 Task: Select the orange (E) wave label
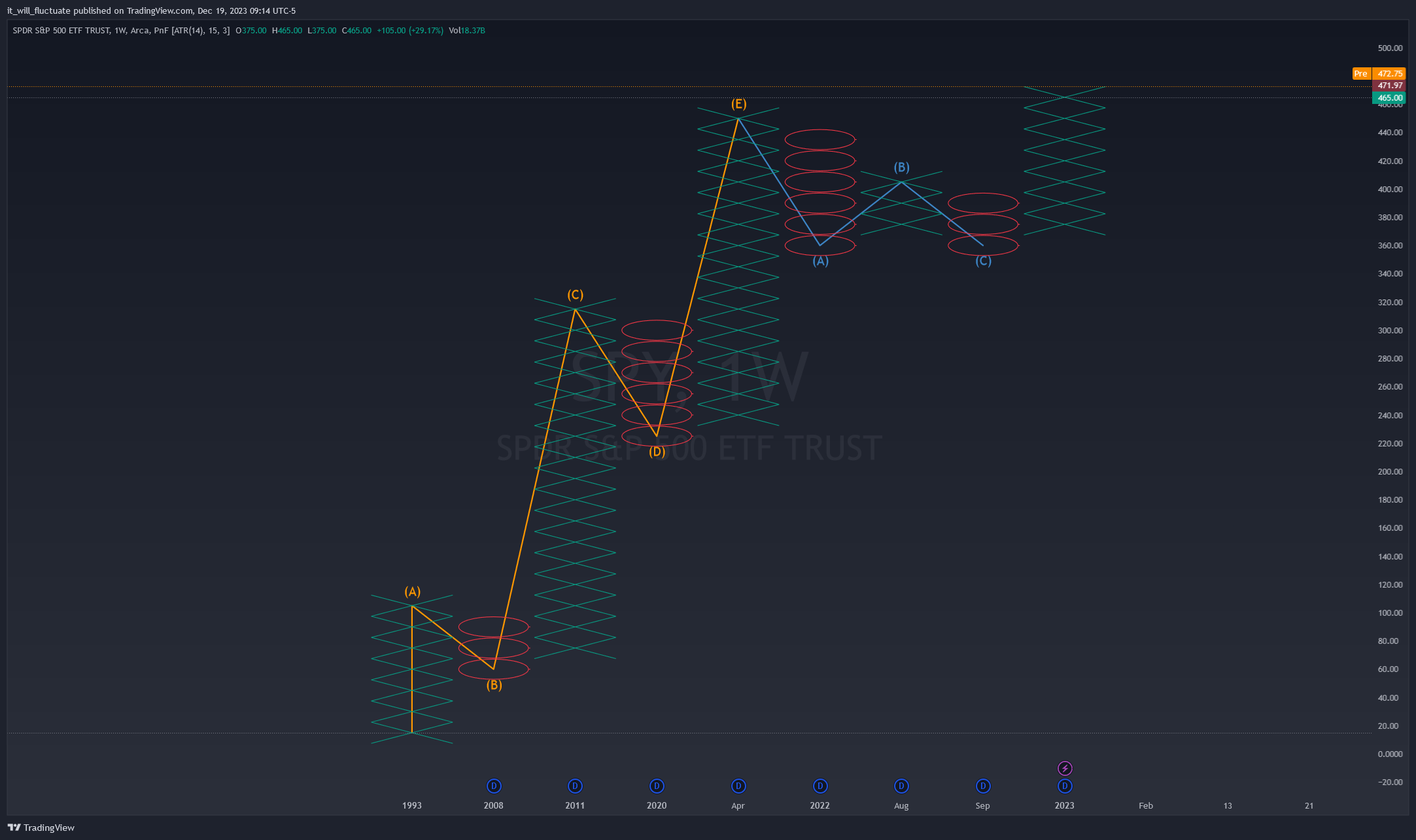(x=738, y=104)
